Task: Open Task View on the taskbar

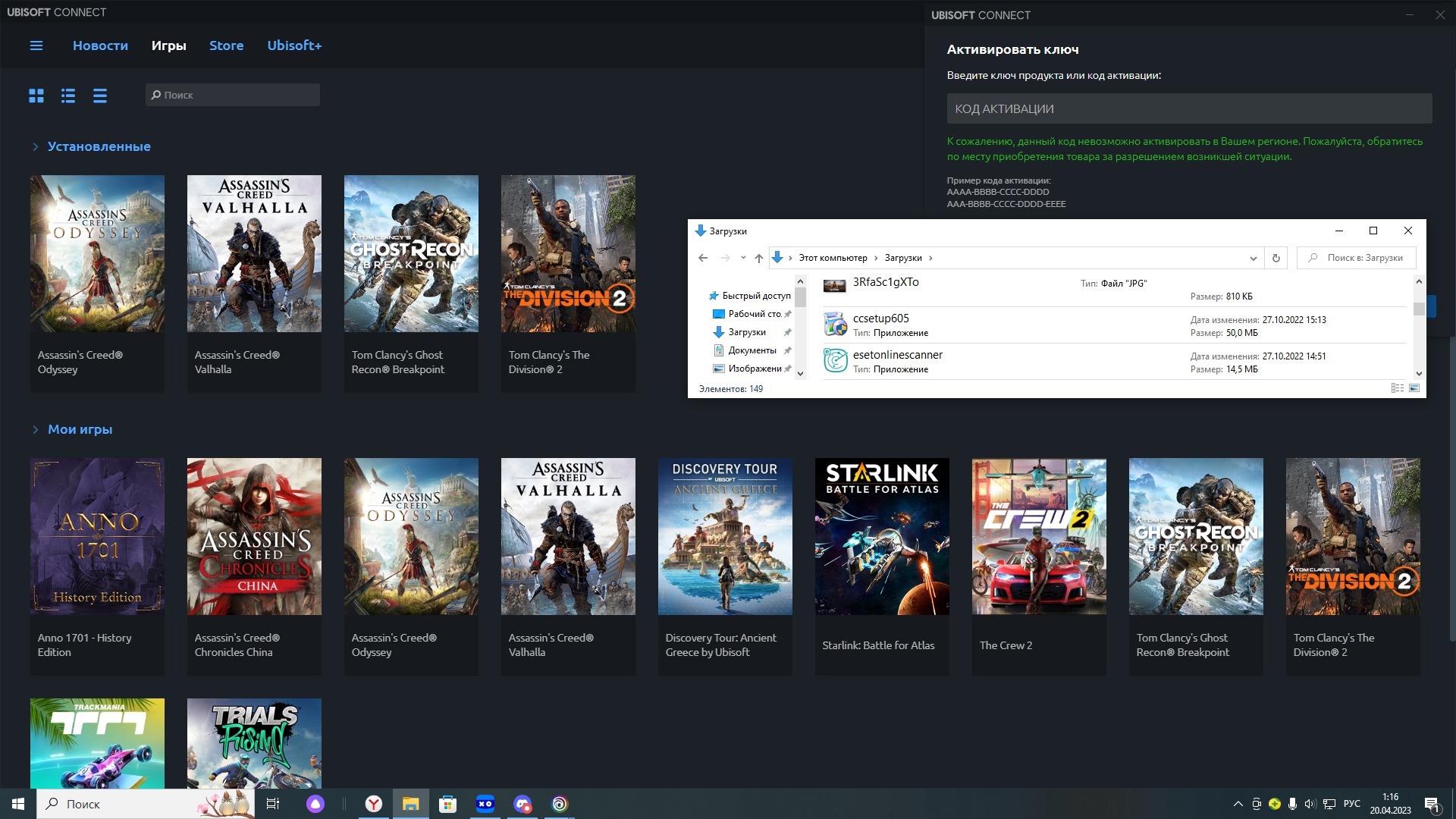Action: pos(273,804)
